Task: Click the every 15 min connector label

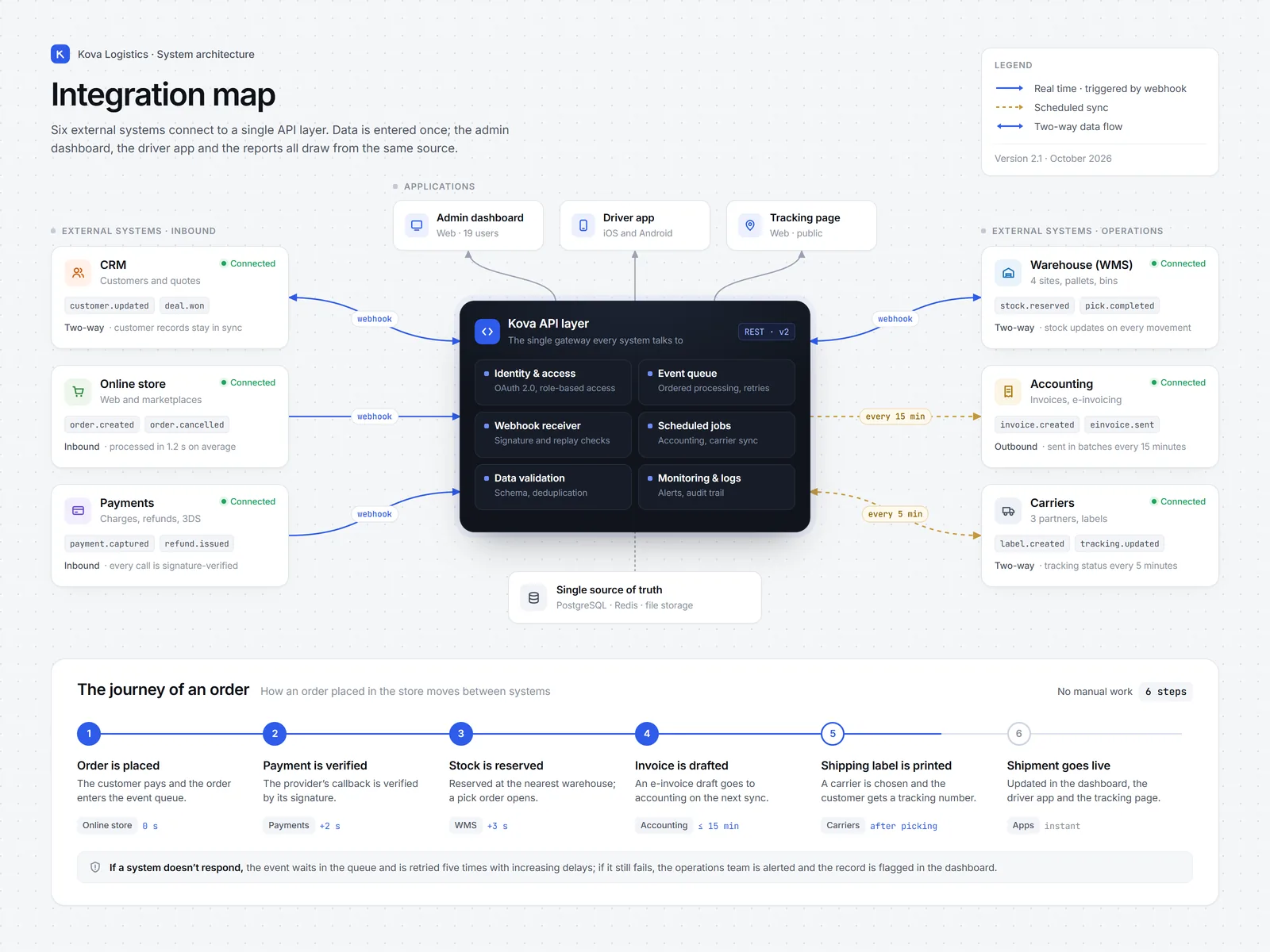Action: point(895,416)
